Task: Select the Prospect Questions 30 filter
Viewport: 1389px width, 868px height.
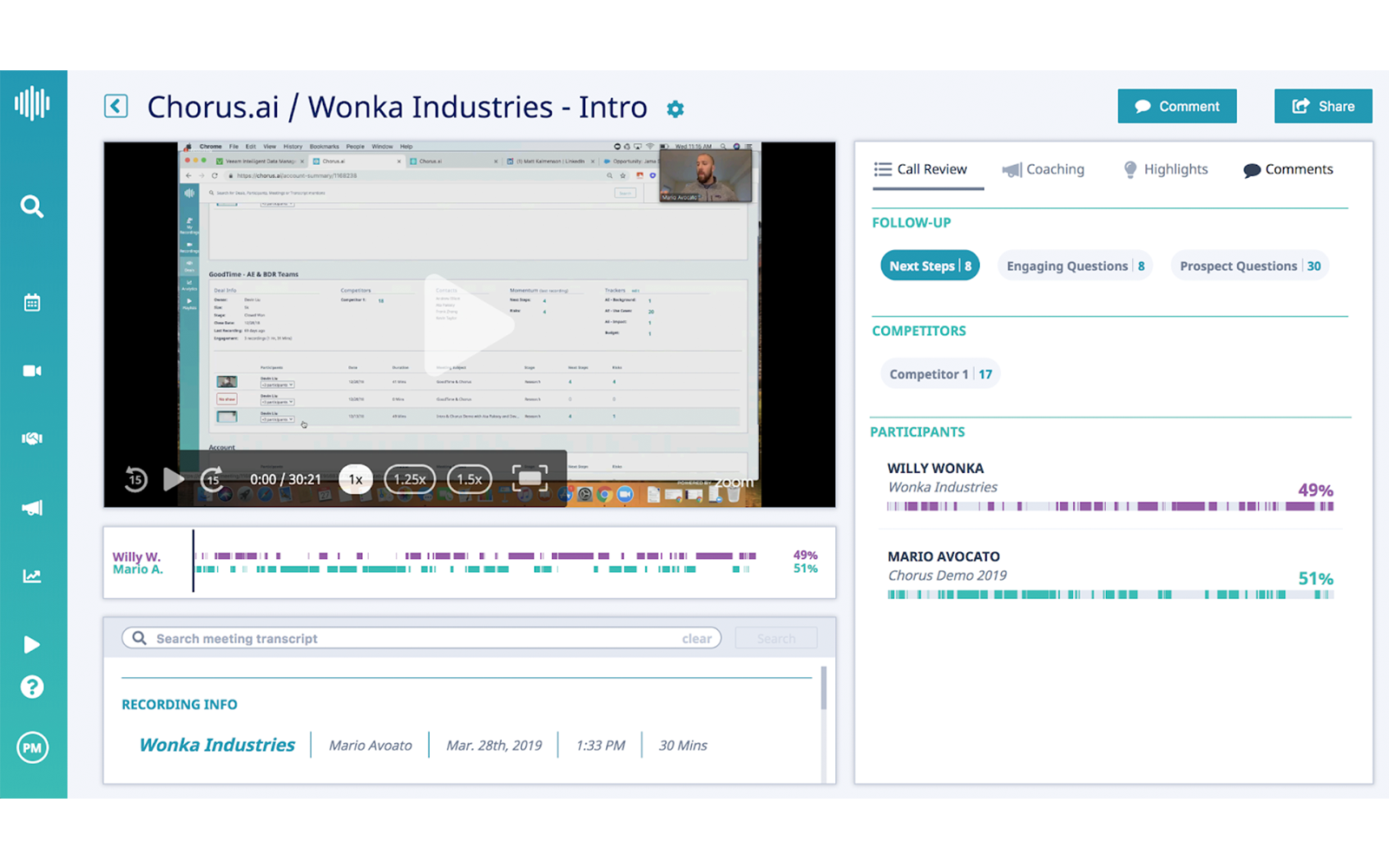Action: tap(1250, 266)
